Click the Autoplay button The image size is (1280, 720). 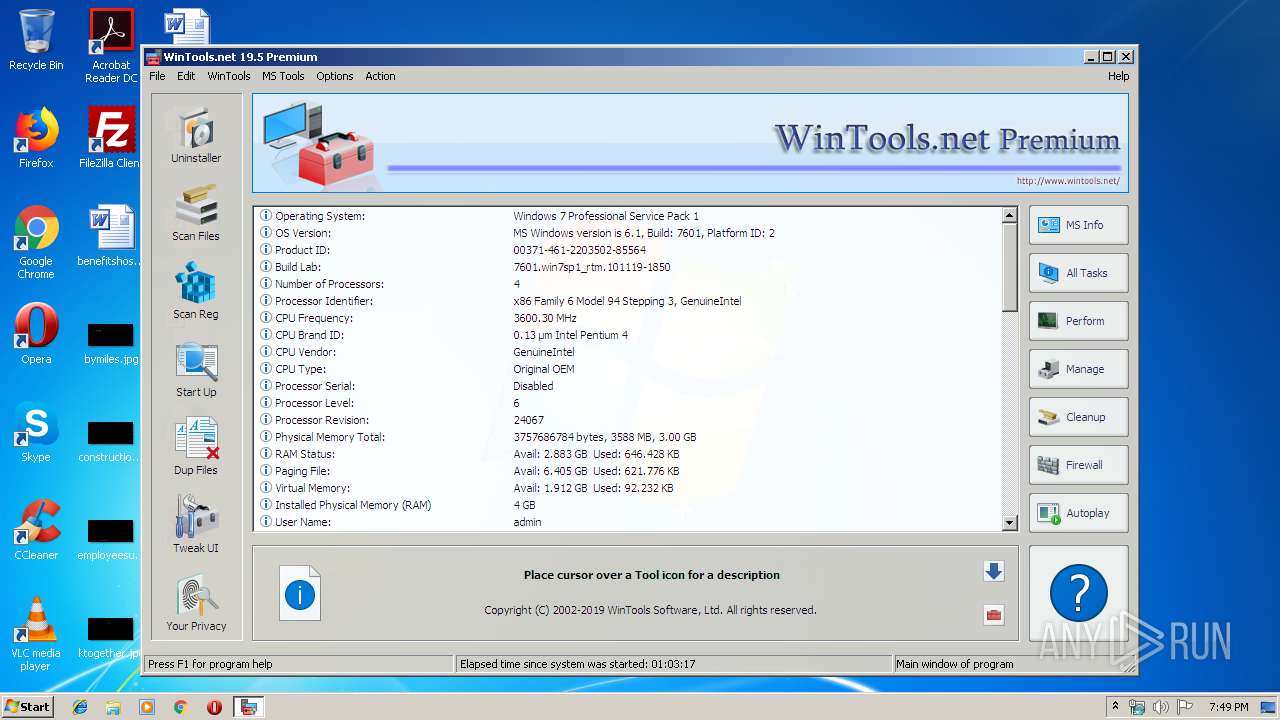click(1079, 513)
